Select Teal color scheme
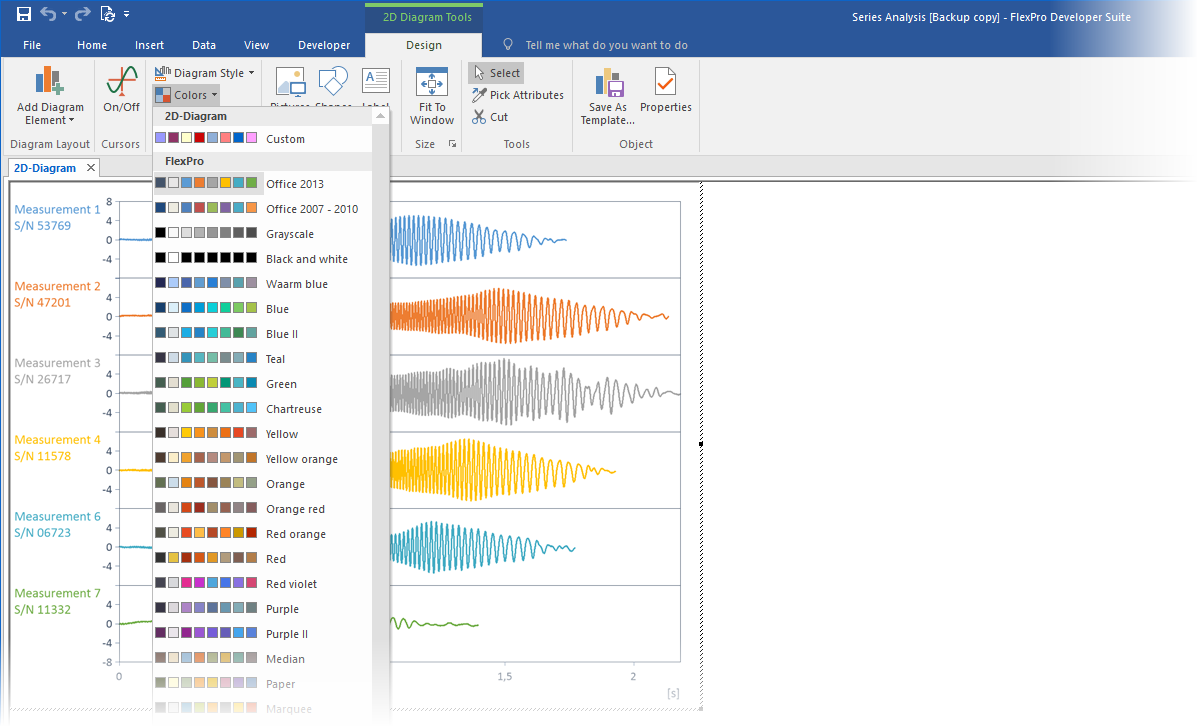Image resolution: width=1198 pixels, height=727 pixels. point(263,359)
